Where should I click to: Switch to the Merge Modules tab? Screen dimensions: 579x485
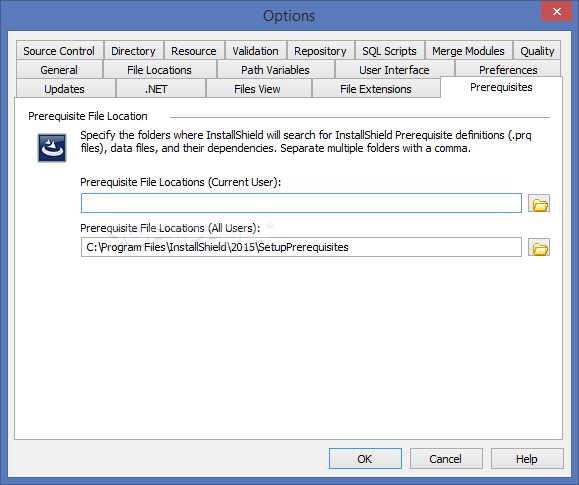pyautogui.click(x=468, y=51)
